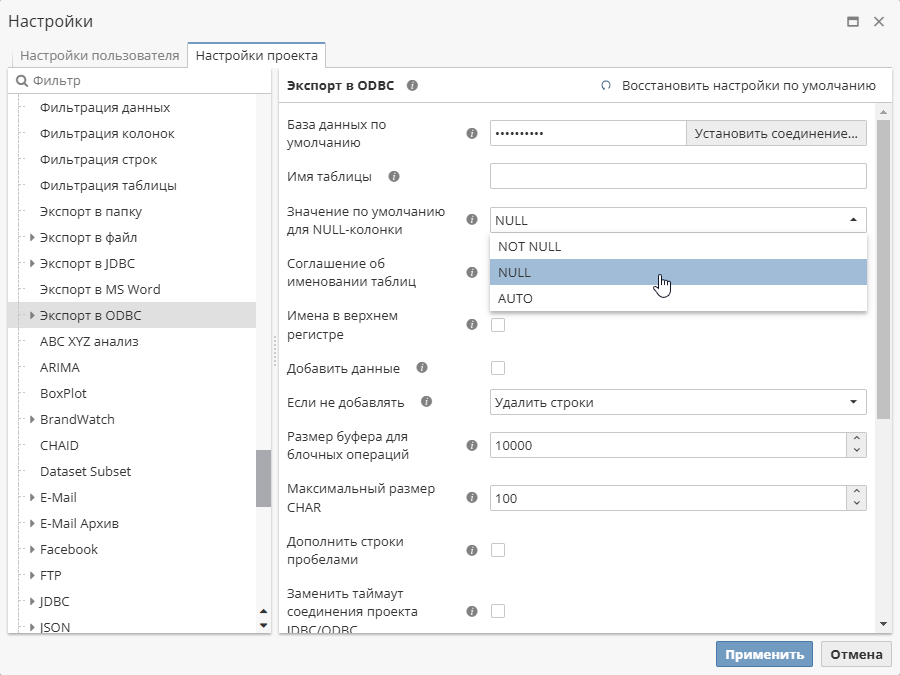Click info icon for База данных по умолчанию
The image size is (900, 675).
(x=472, y=133)
